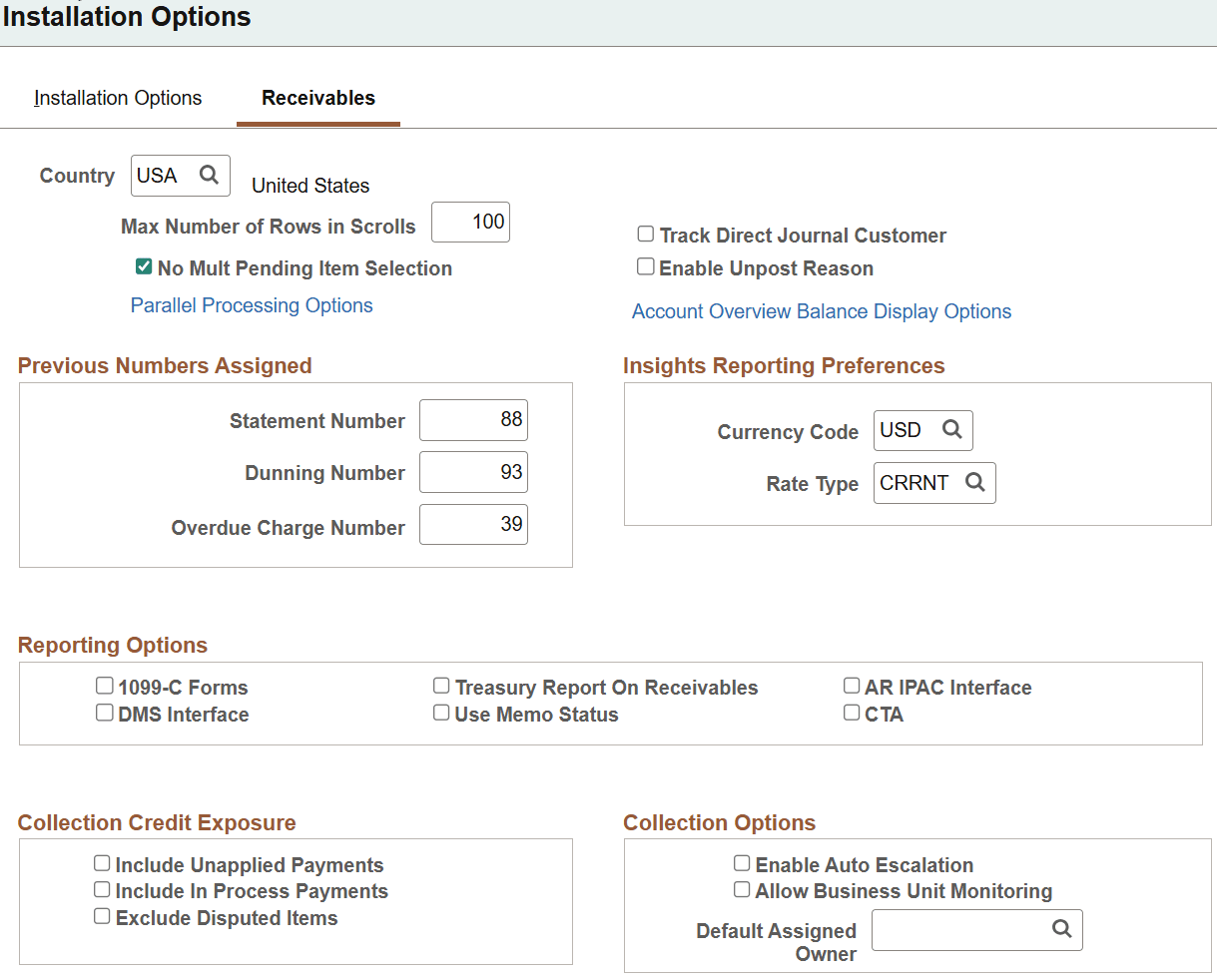Check the Use Memo Status box
The height and width of the screenshot is (980, 1217).
coord(441,712)
